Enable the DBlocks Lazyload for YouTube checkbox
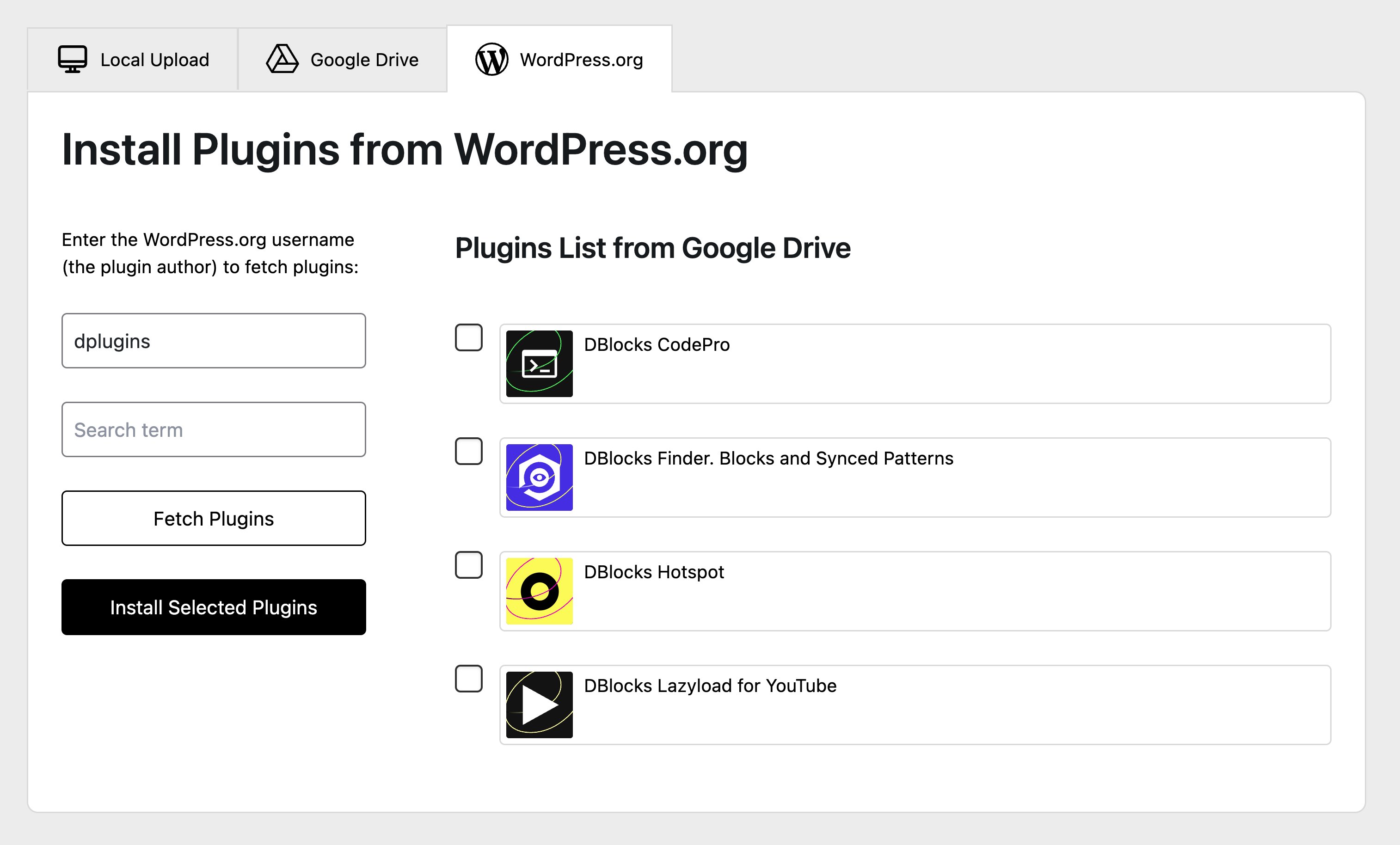Screen dimensions: 1400x845 (x=469, y=679)
